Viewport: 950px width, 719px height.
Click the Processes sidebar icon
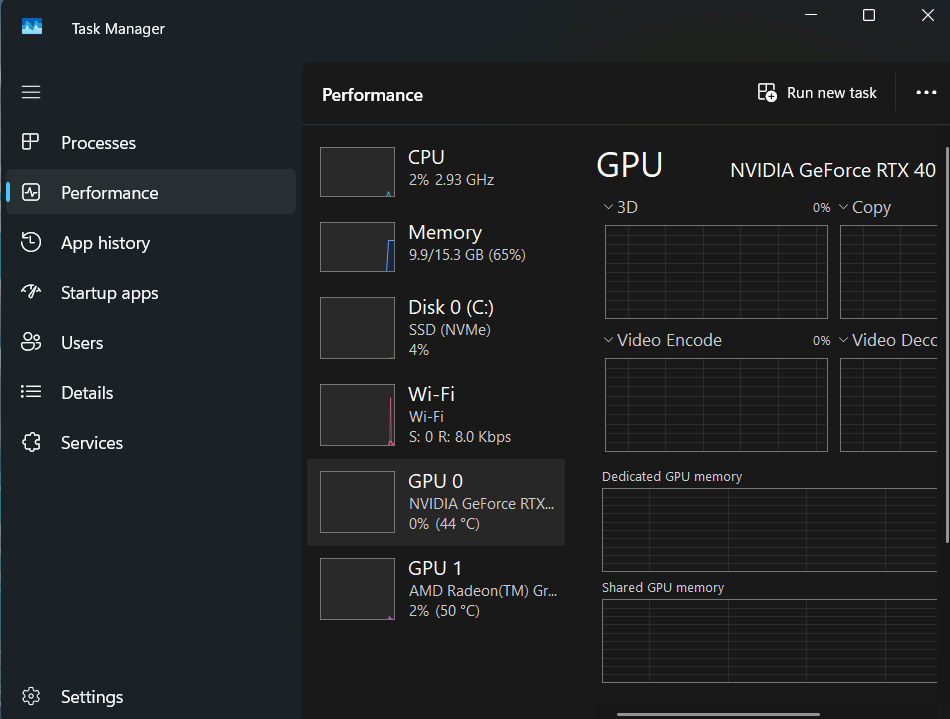(x=30, y=142)
